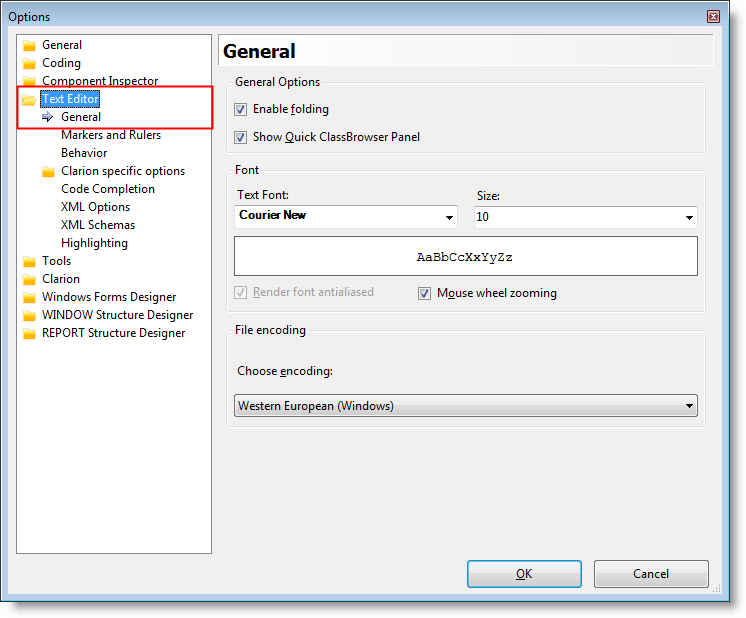Image resolution: width=746 pixels, height=618 pixels.
Task: Close the Options dialog
Action: [x=713, y=17]
